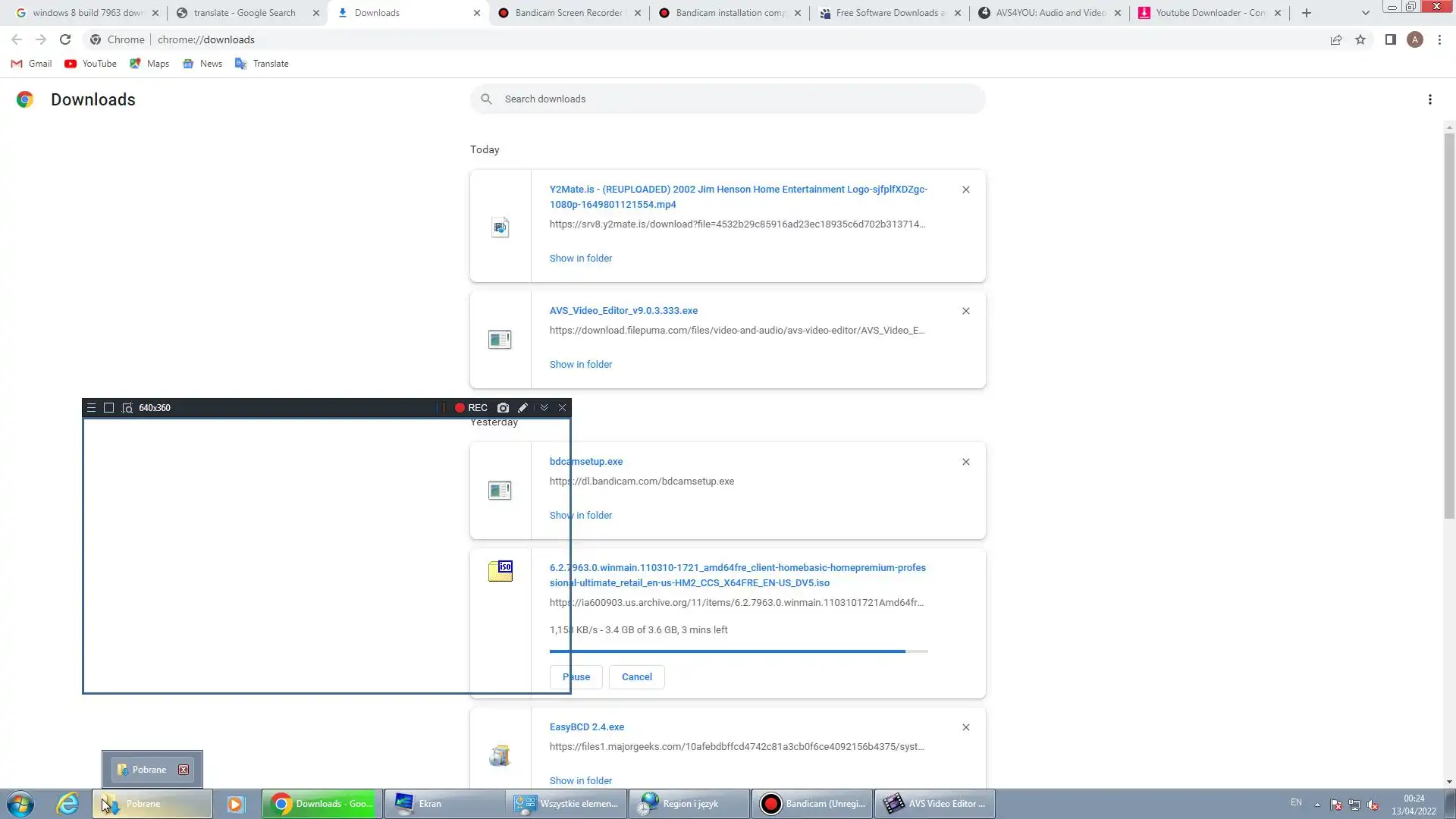Toggle Bandicam fullscreen rectangle mode icon
This screenshot has height=819, width=1456.
(x=109, y=408)
